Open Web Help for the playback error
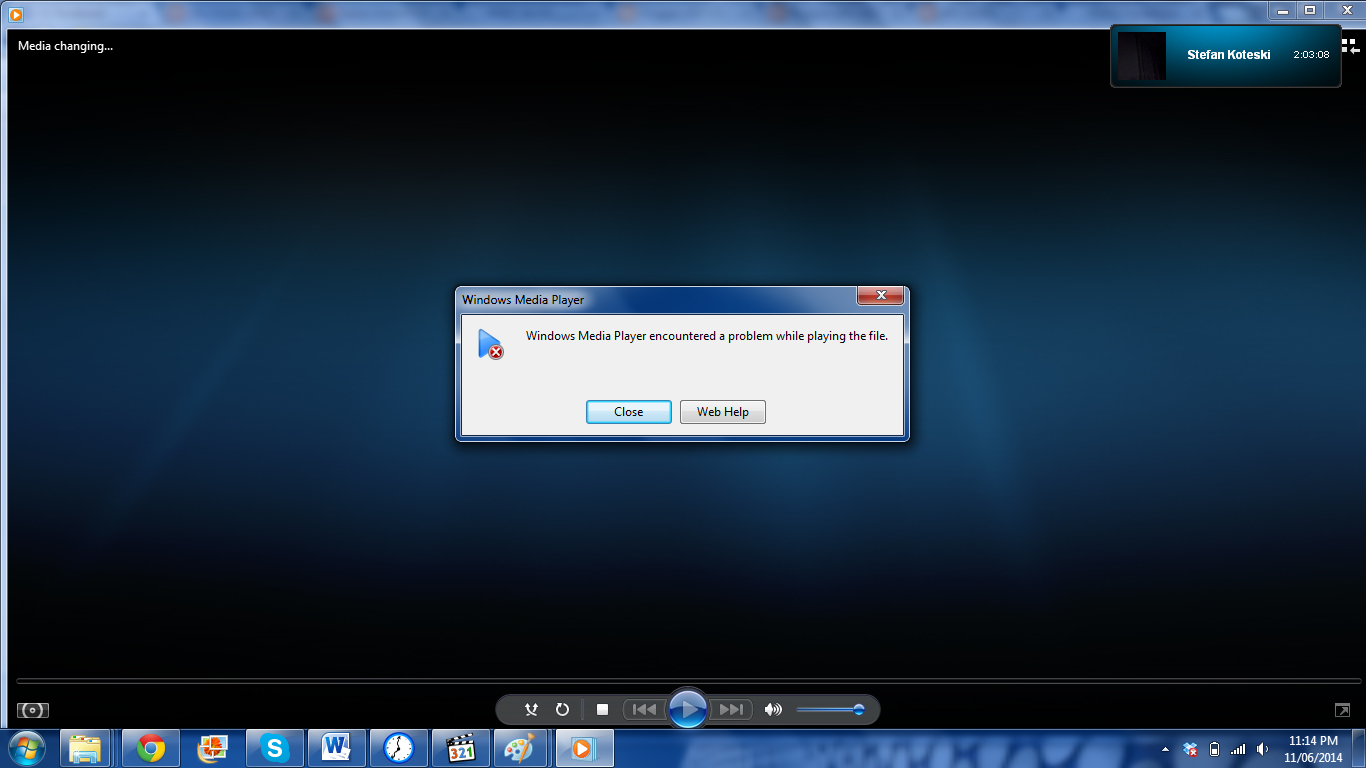The height and width of the screenshot is (768, 1366). tap(722, 412)
